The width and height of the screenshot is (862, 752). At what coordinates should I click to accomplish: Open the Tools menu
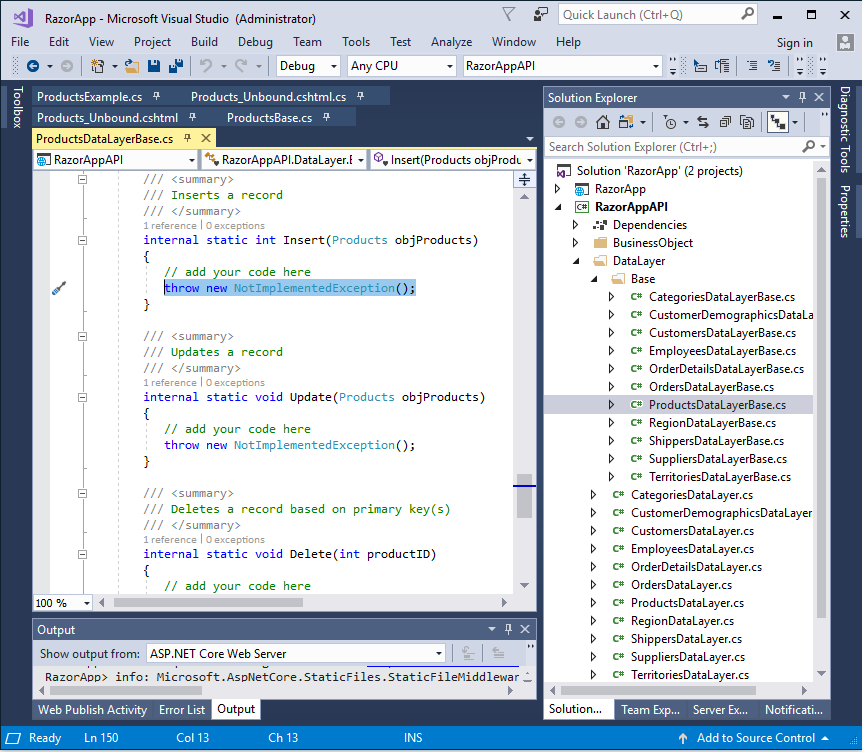[356, 42]
